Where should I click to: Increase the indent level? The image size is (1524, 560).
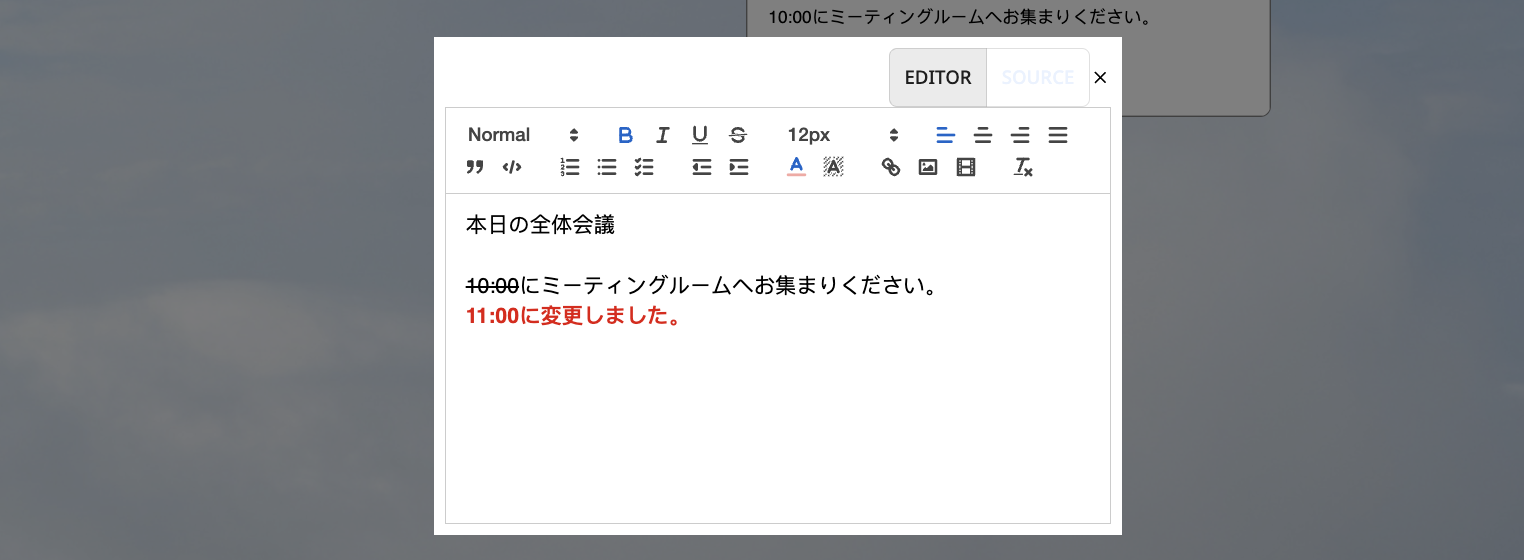click(x=739, y=167)
